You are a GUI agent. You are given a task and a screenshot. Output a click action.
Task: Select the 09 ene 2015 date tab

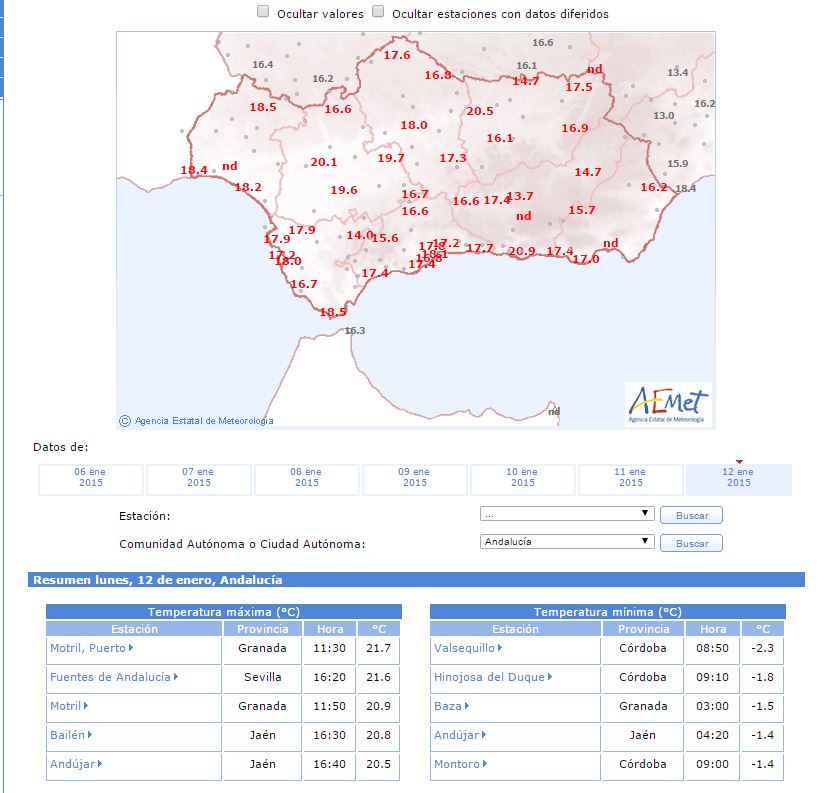click(415, 479)
